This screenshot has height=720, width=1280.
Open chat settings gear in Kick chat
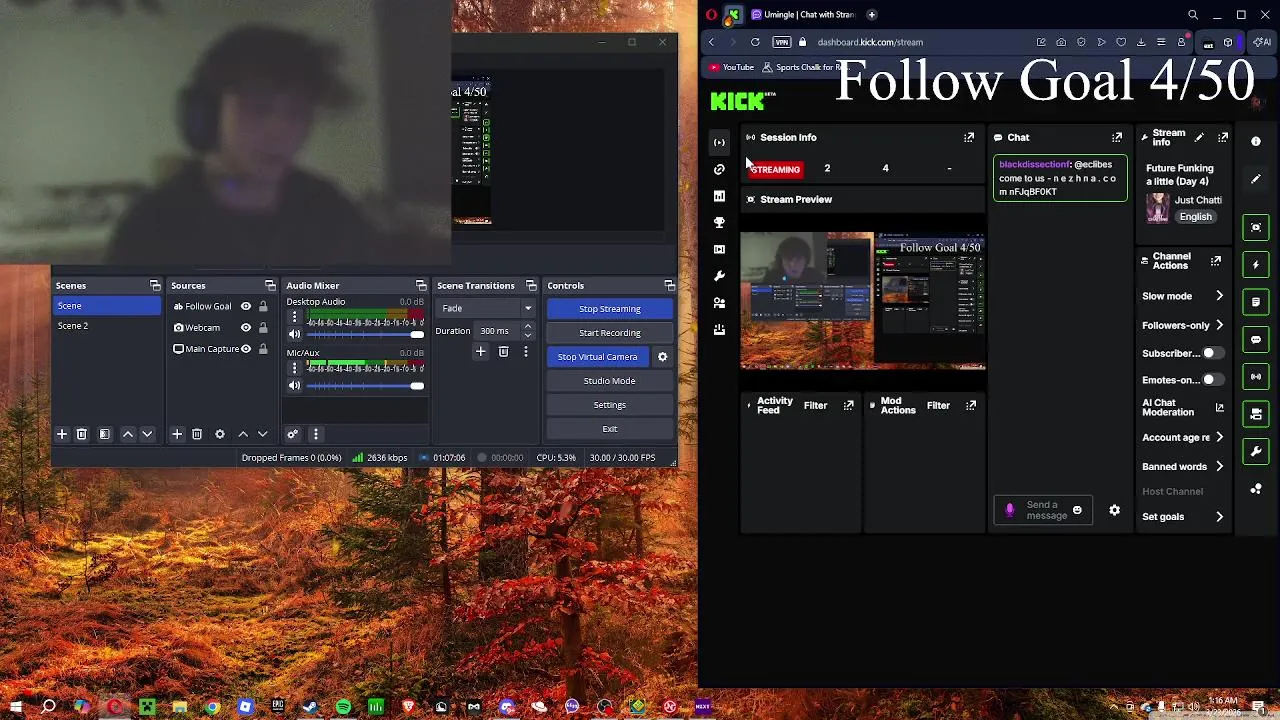coord(1114,510)
